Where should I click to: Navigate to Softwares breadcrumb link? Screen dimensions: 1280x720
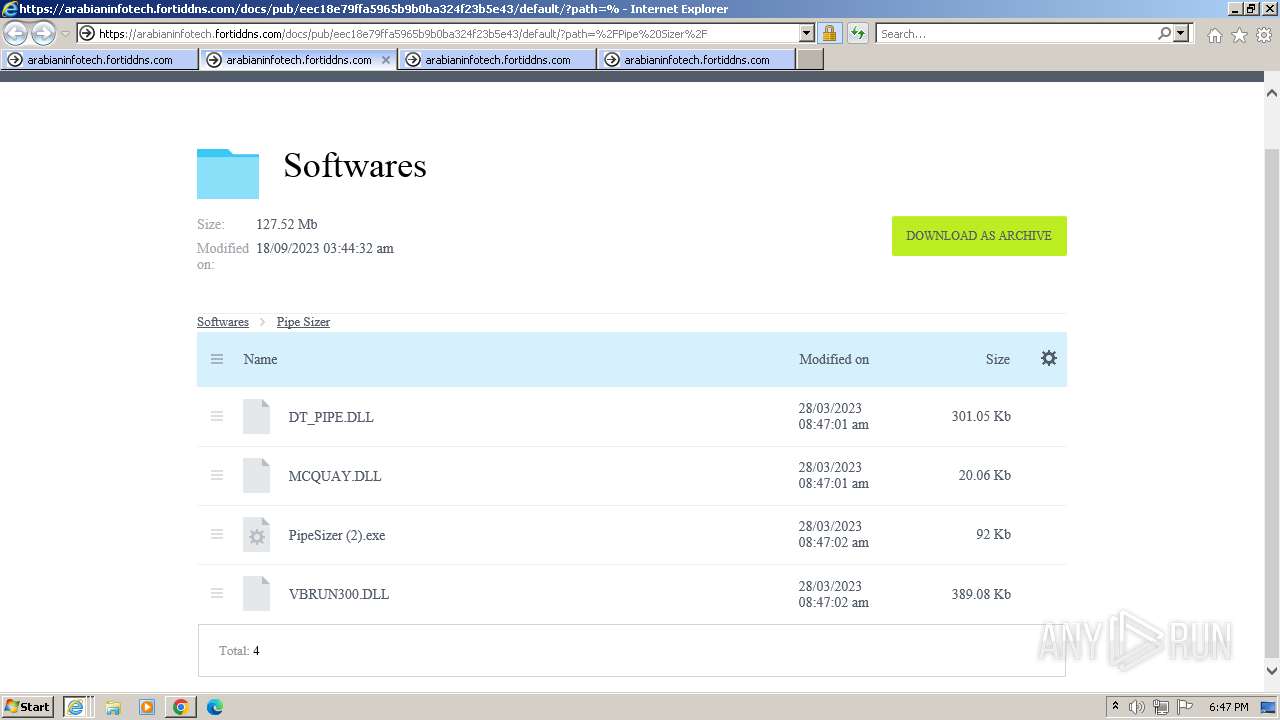click(x=223, y=322)
